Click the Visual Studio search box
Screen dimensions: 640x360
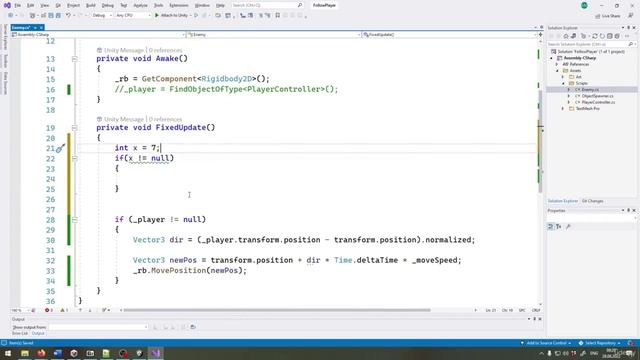point(267,5)
